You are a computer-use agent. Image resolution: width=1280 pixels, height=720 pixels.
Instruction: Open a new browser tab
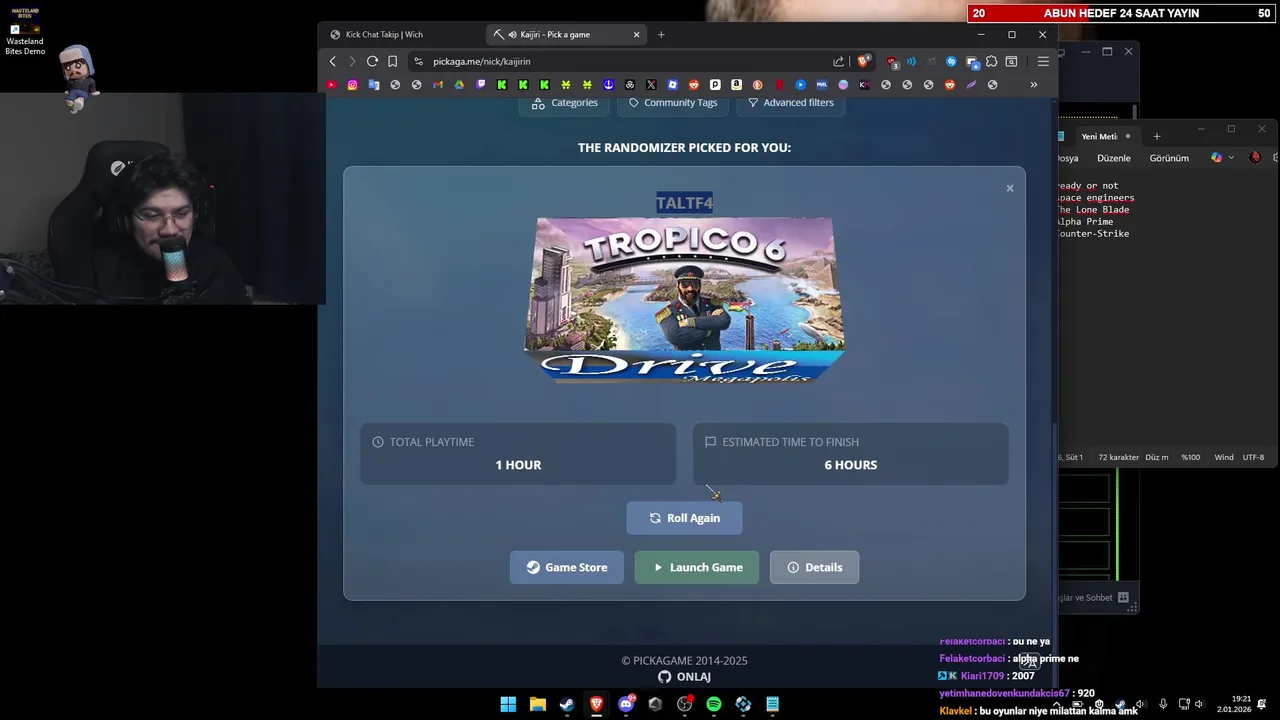pos(661,34)
